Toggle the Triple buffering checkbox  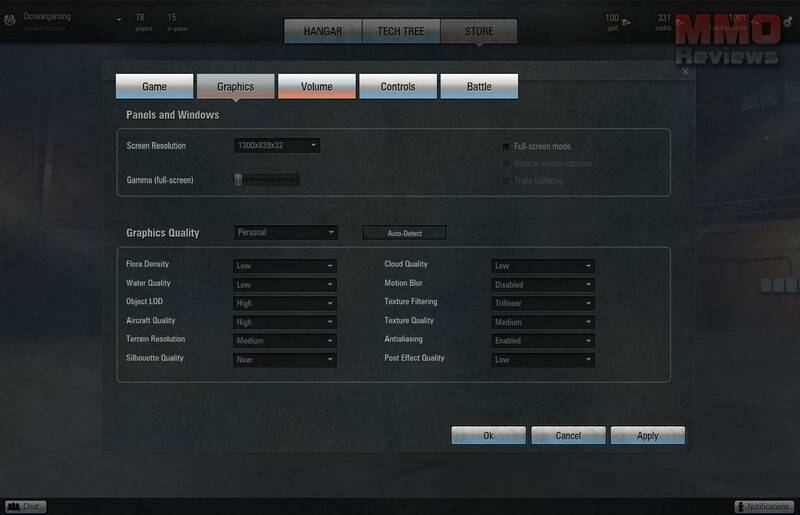[507, 181]
